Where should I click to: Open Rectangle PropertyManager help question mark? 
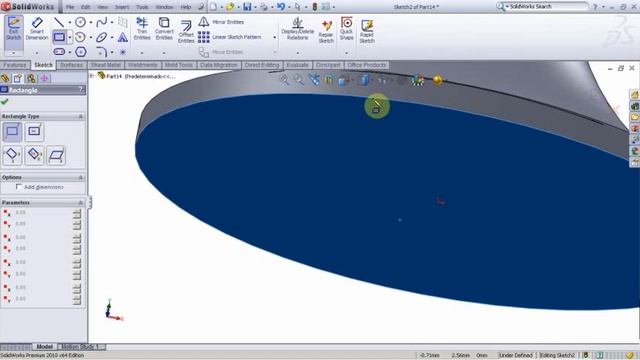pos(80,90)
